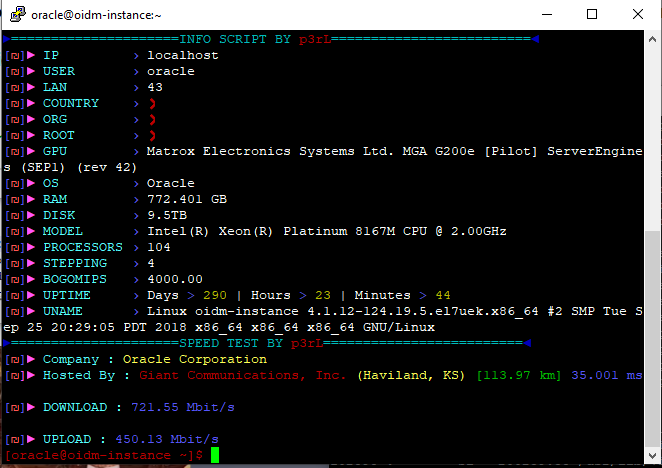Click the 'UNAME' label
This screenshot has height=468, width=662.
coord(62,311)
